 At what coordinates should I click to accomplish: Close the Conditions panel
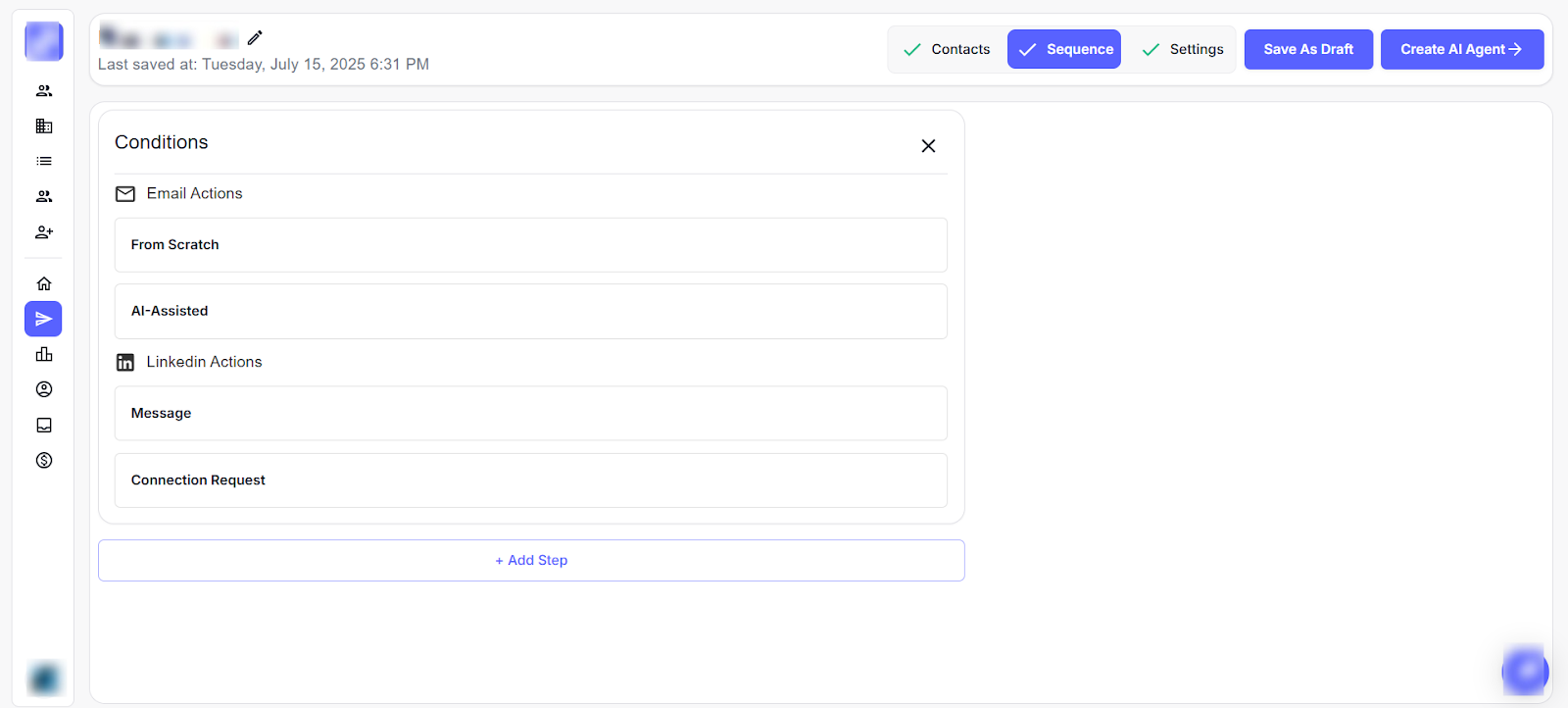pos(928,146)
